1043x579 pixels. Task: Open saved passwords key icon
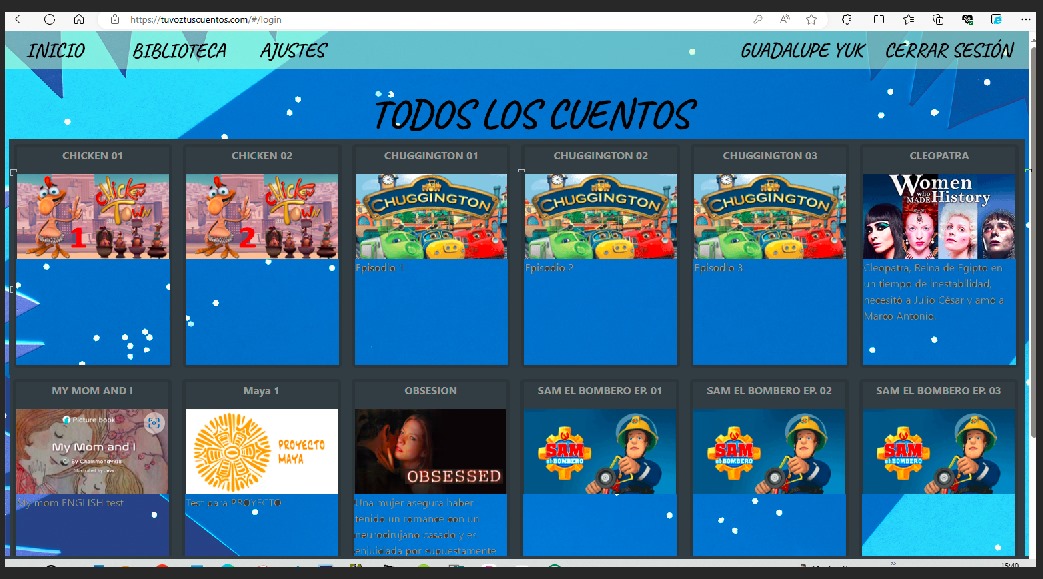pos(757,19)
